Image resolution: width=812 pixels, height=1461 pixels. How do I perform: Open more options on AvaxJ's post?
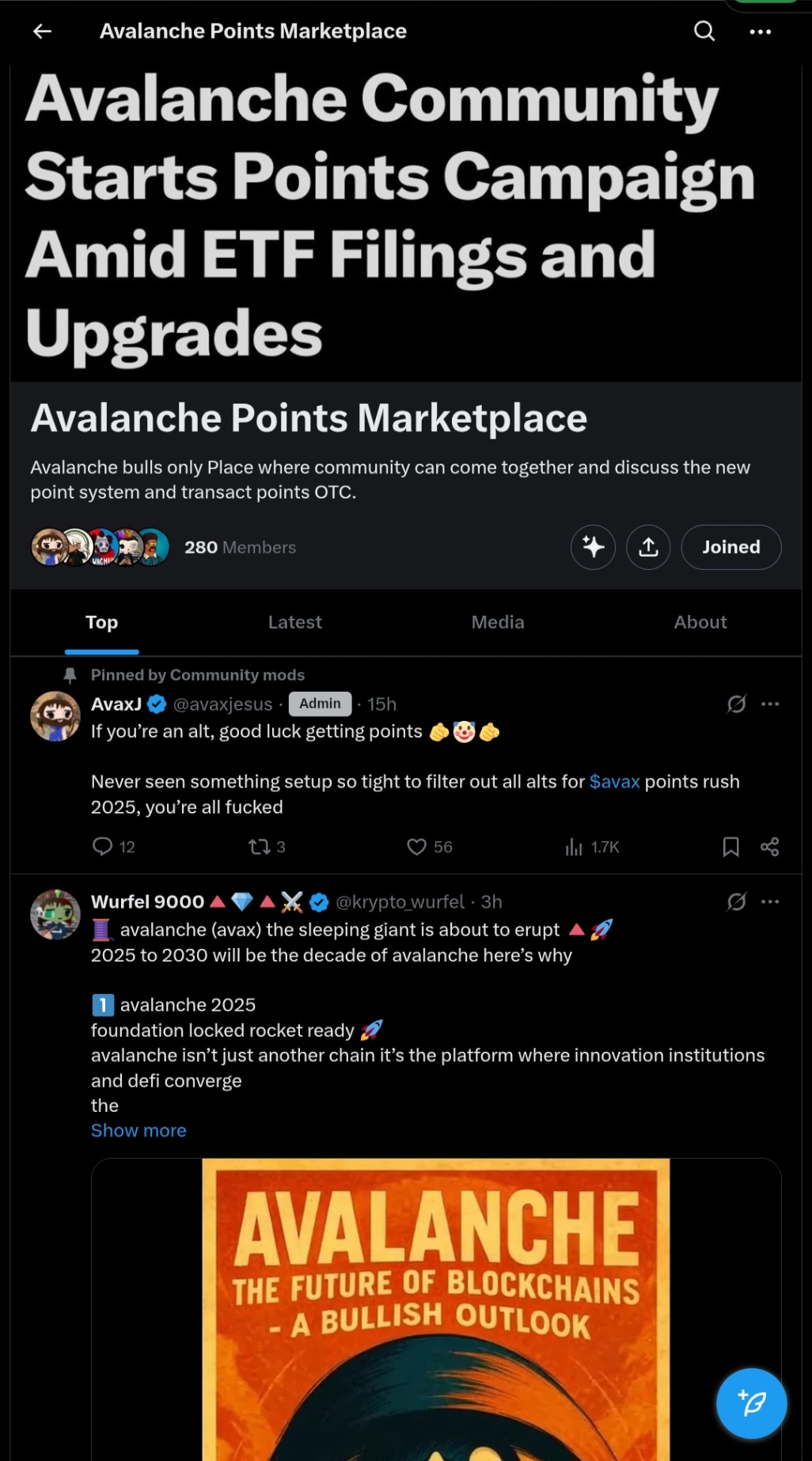[x=769, y=704]
